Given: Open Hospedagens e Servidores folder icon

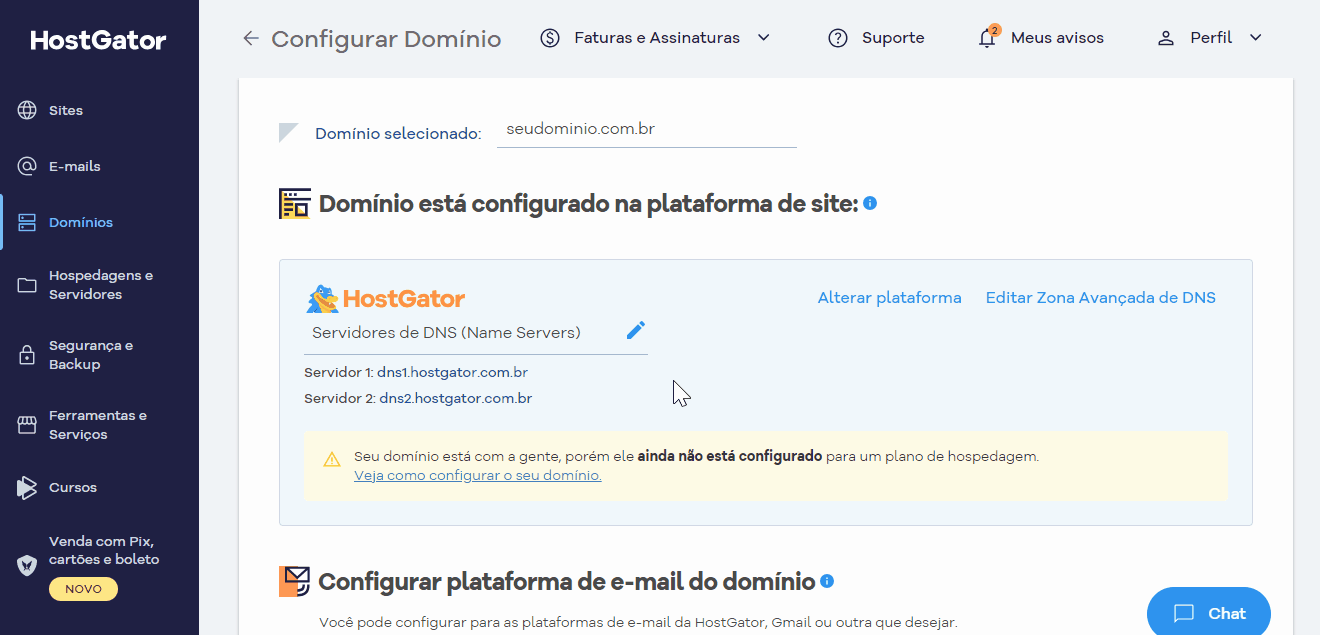Looking at the screenshot, I should (27, 285).
